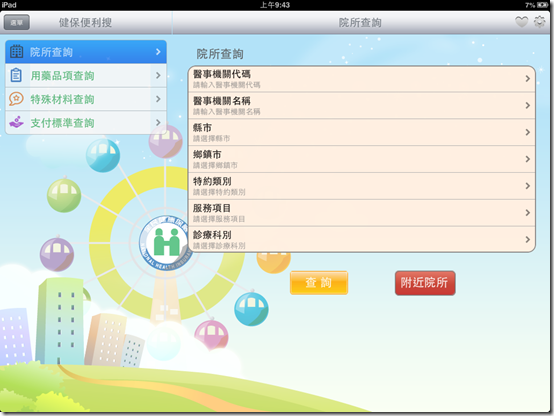Open 用藥品項查詢 menu item

86,76
